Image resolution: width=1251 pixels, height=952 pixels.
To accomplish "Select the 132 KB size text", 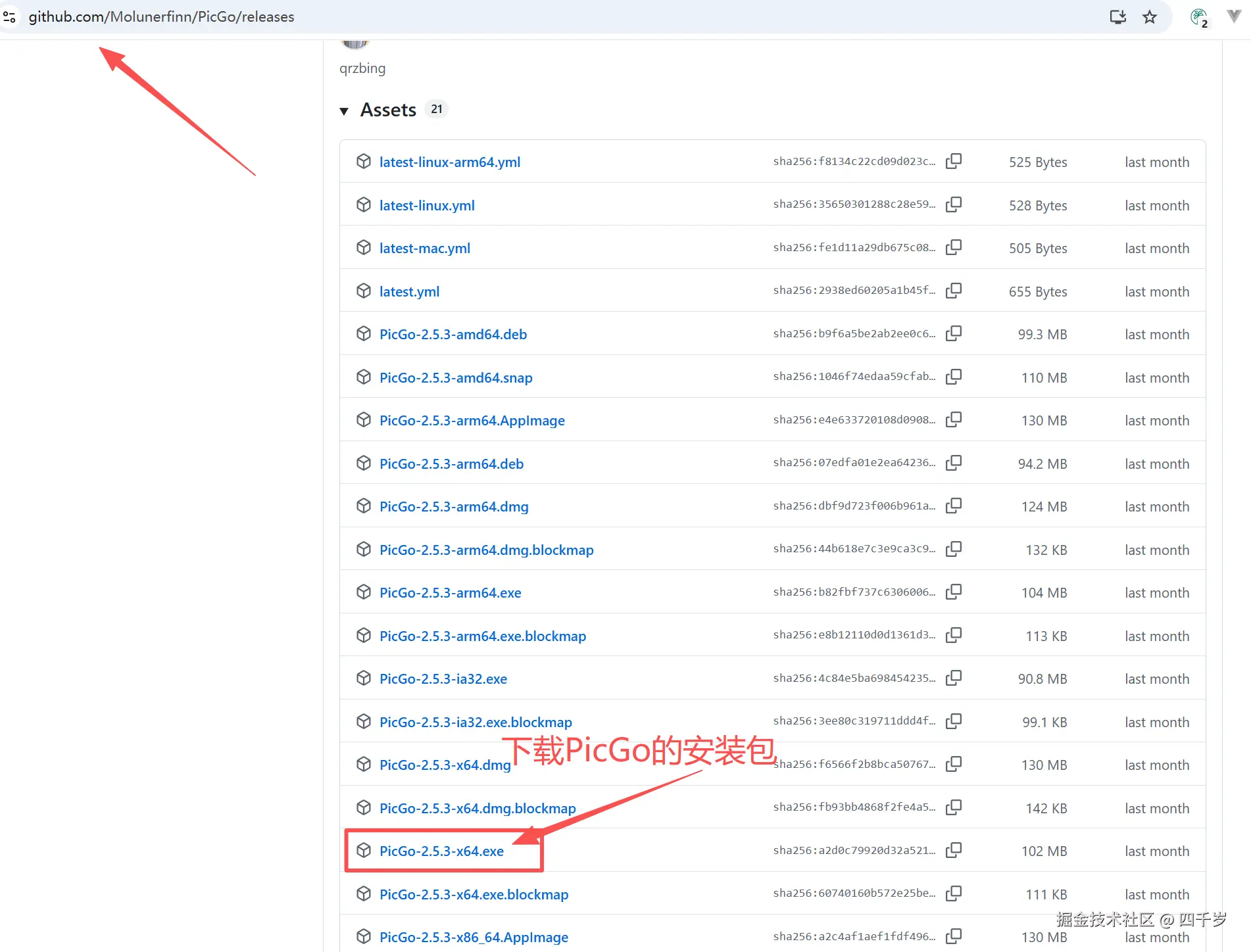I will [x=1046, y=550].
